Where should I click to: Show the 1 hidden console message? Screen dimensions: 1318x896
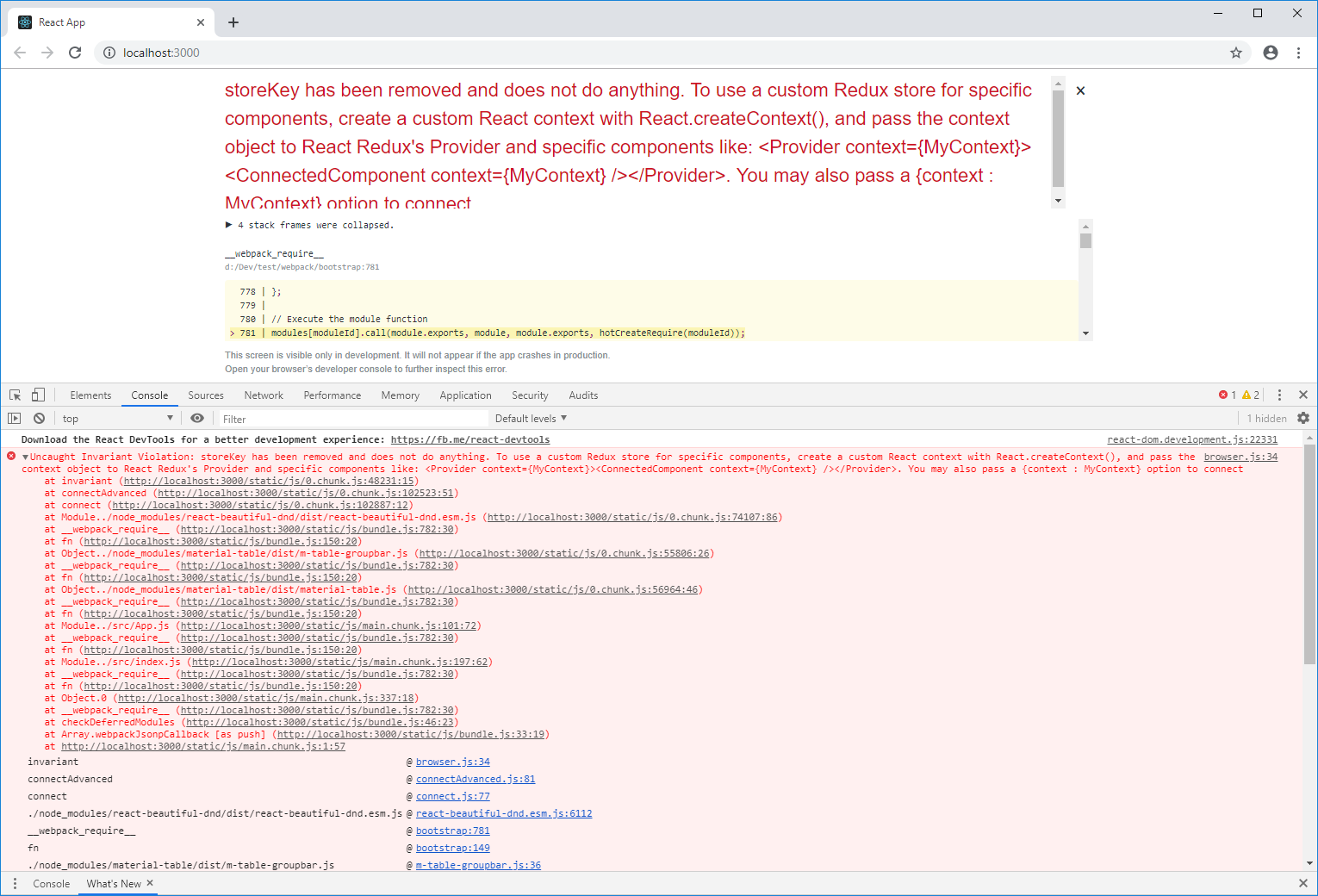pos(1265,418)
